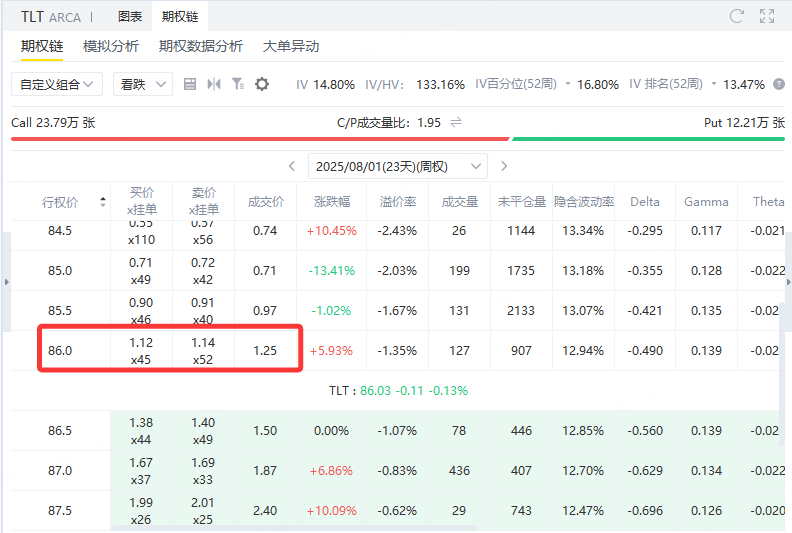Screen dimensions: 792x533
Task: Click open interest 2133 cell
Action: [521, 311]
